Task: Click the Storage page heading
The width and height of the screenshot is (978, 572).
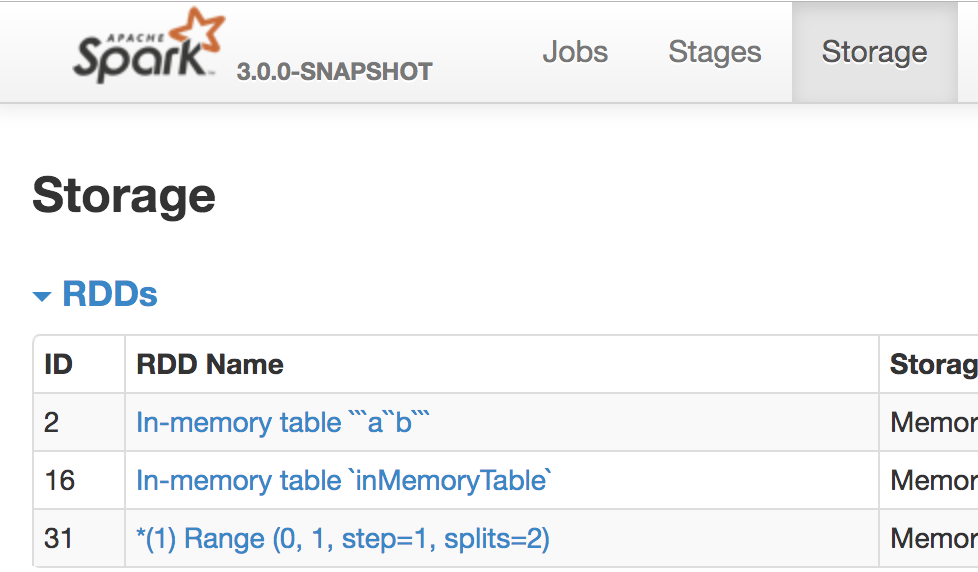Action: click(124, 195)
